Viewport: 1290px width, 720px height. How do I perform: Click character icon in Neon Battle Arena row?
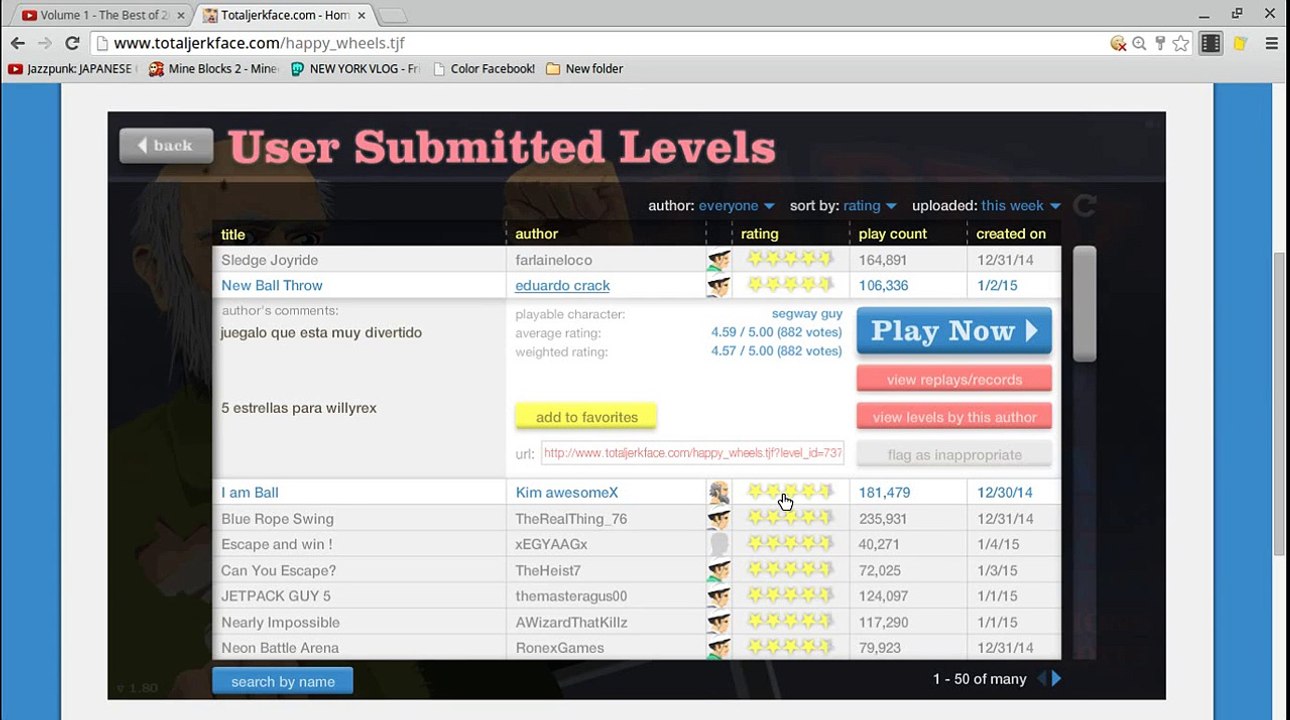[719, 648]
